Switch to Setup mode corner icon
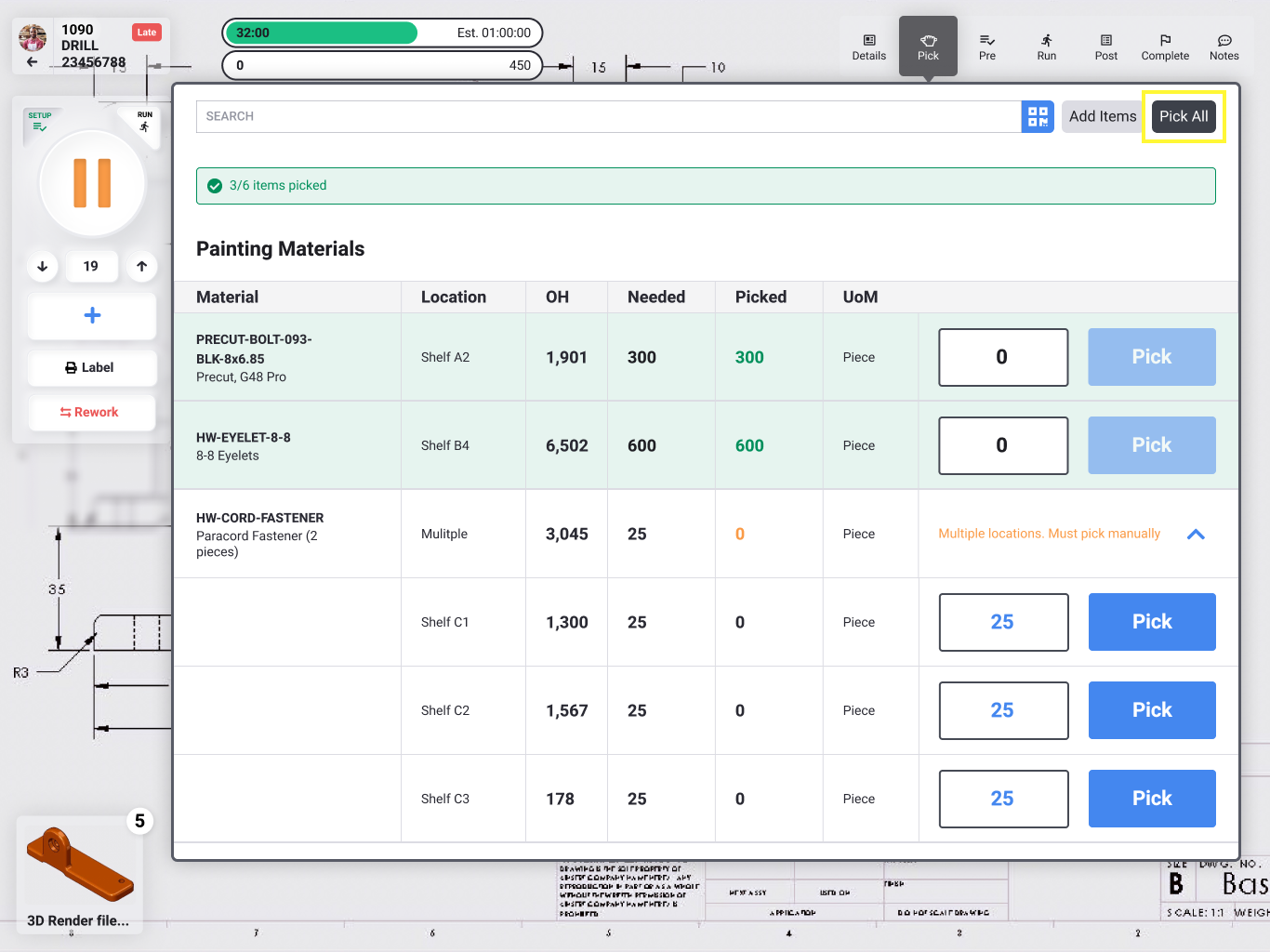The height and width of the screenshot is (952, 1270). [40, 122]
